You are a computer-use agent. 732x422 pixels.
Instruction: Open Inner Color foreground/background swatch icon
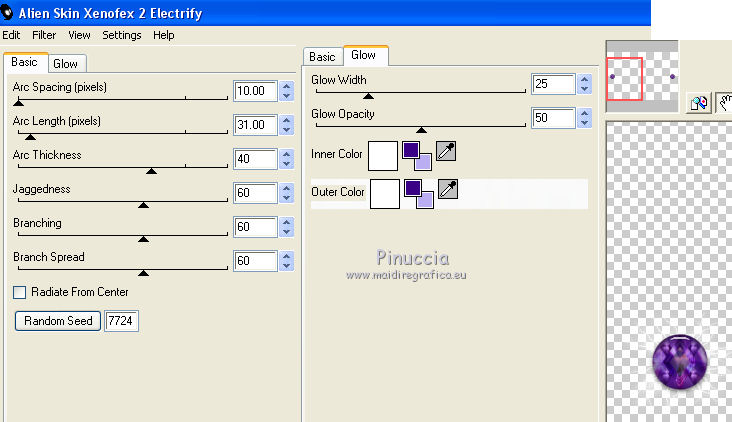pyautogui.click(x=417, y=155)
